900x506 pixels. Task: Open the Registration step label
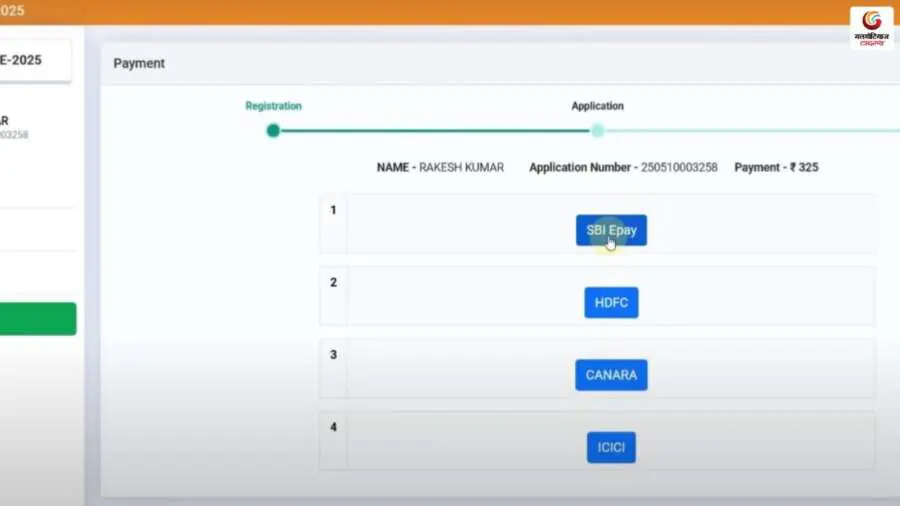[273, 106]
